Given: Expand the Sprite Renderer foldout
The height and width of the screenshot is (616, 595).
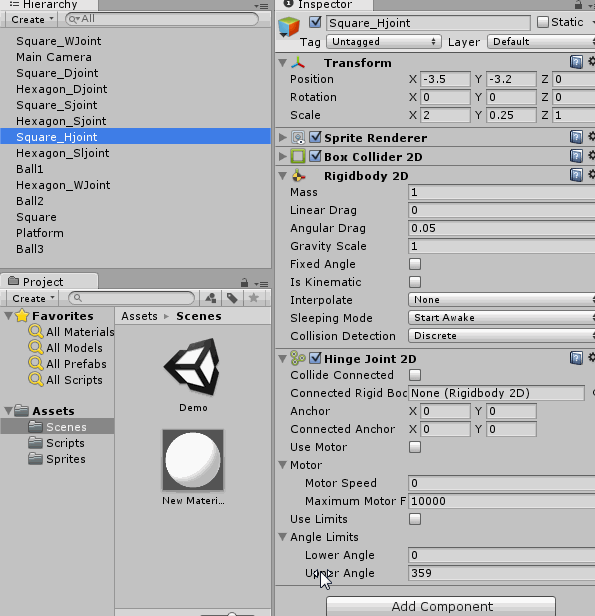Looking at the screenshot, I should (x=282, y=137).
